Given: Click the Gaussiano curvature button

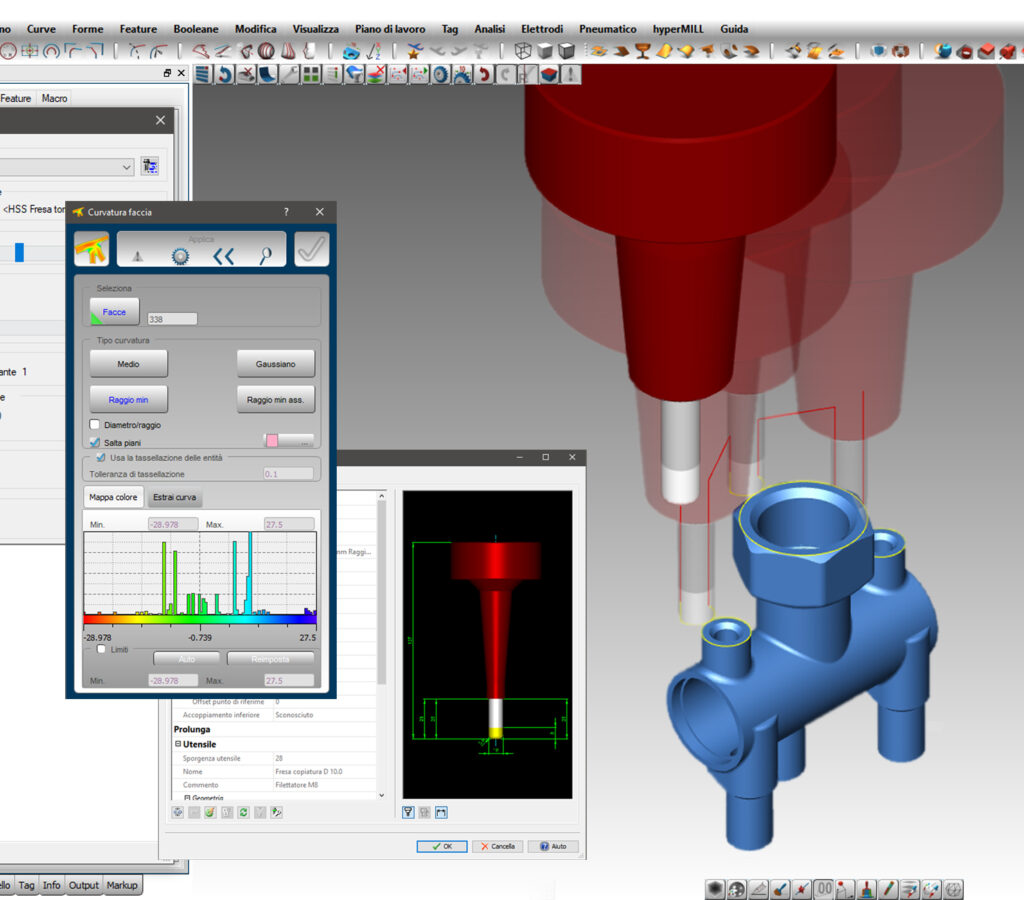Looking at the screenshot, I should tap(275, 364).
